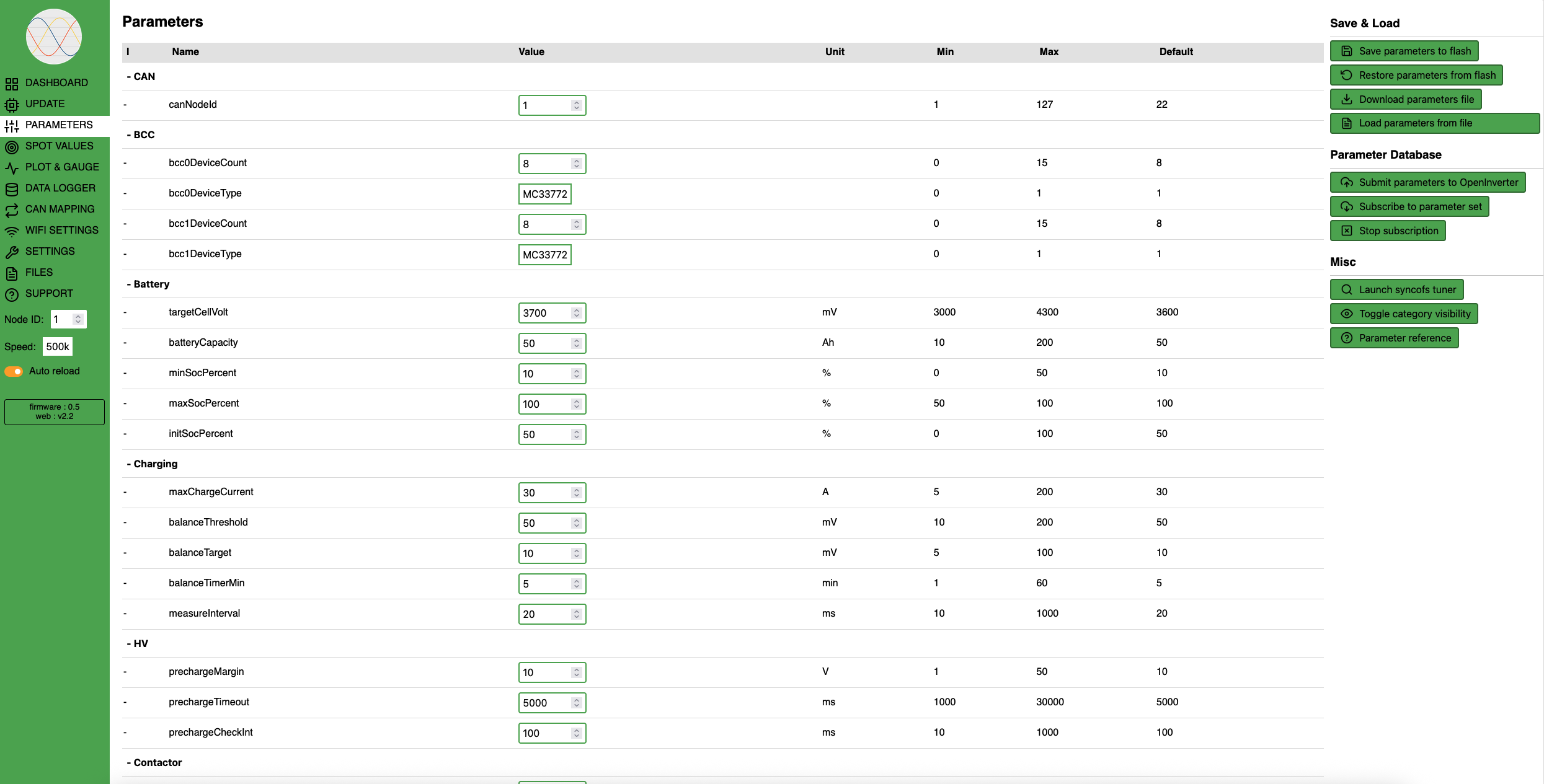Image resolution: width=1544 pixels, height=784 pixels.
Task: Click the Dashboard grid icon
Action: (12, 83)
